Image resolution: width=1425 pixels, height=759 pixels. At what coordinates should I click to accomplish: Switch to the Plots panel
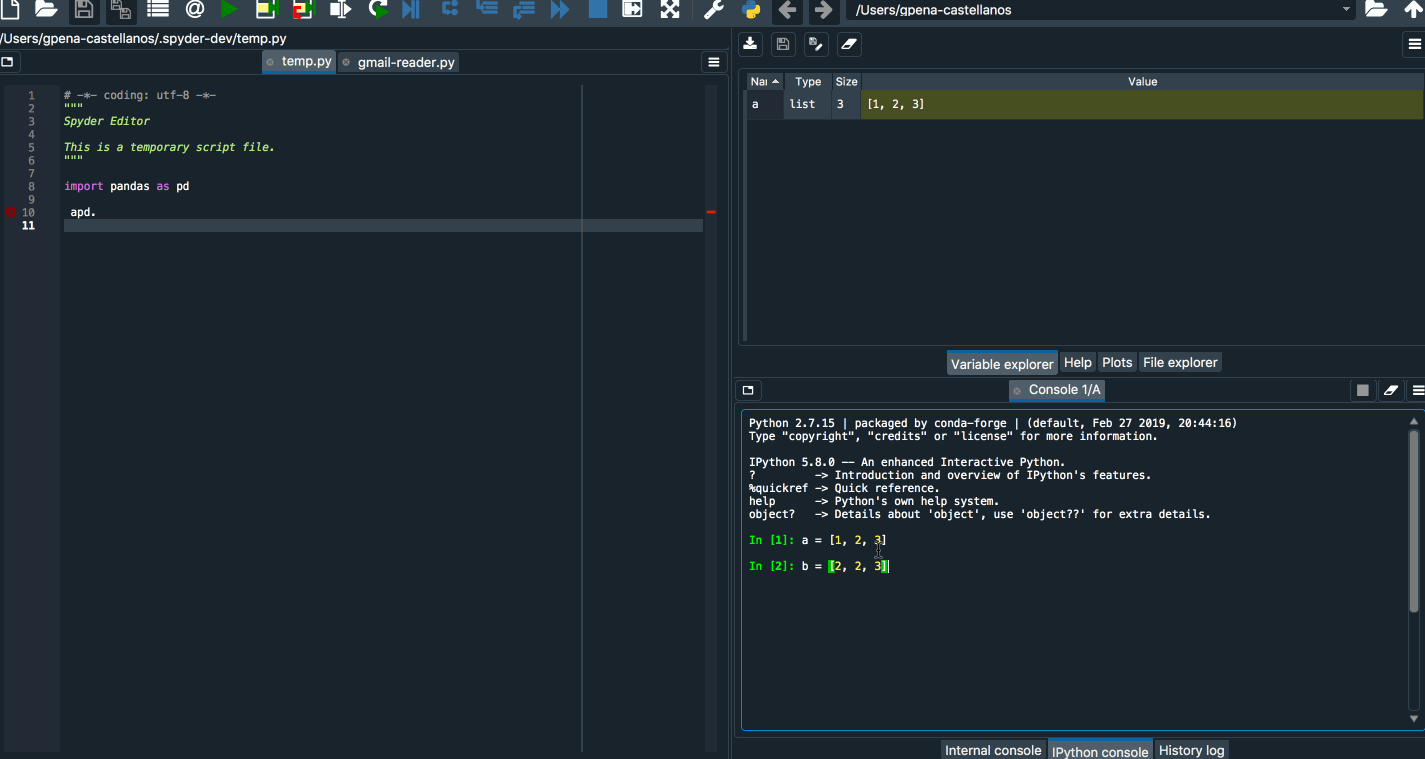(1117, 362)
